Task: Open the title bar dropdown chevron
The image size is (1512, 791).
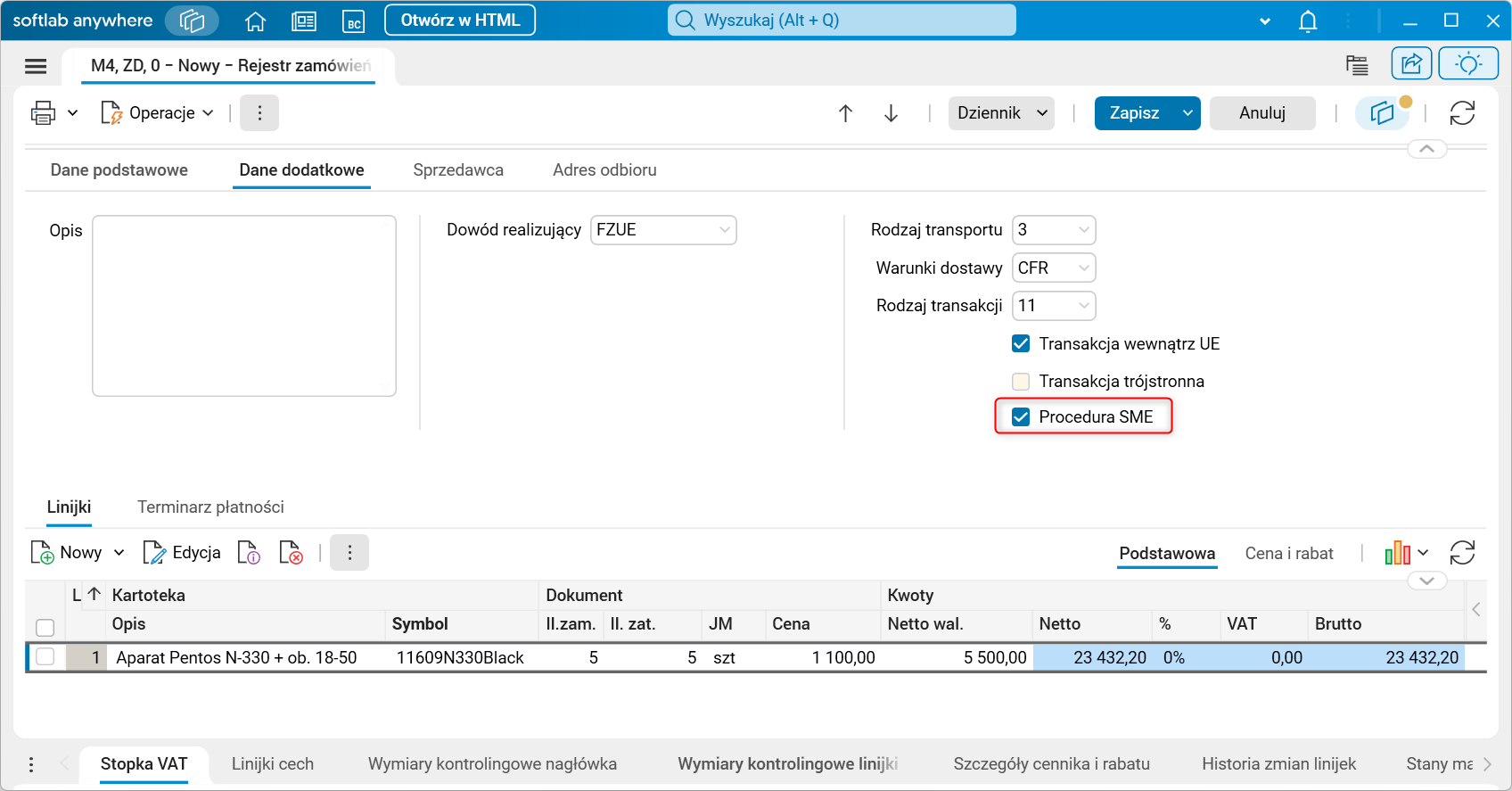Action: pos(1264,21)
